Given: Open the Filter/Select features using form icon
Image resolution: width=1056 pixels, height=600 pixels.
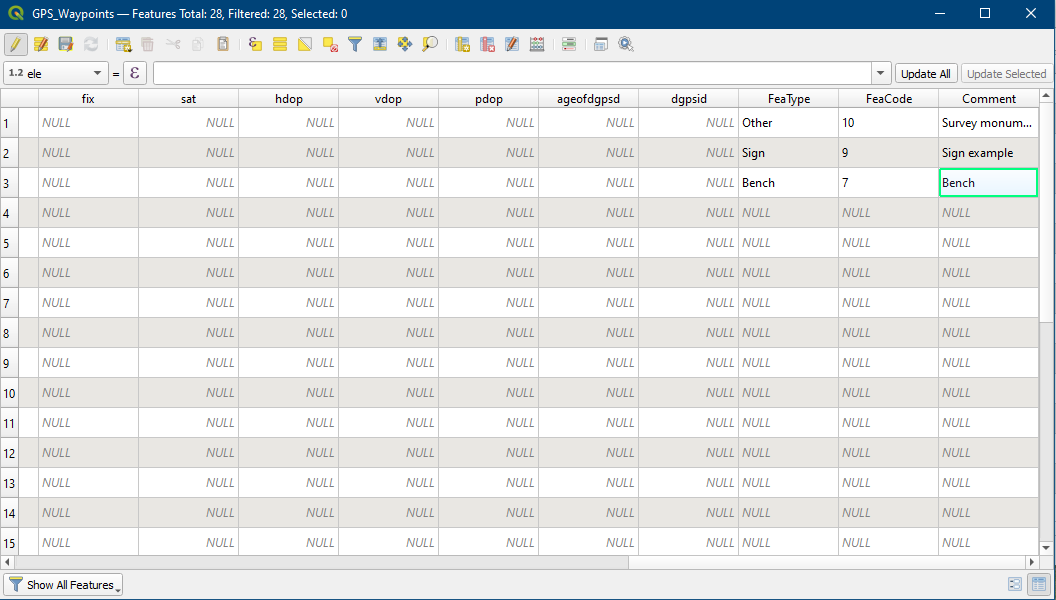Looking at the screenshot, I should 355,44.
